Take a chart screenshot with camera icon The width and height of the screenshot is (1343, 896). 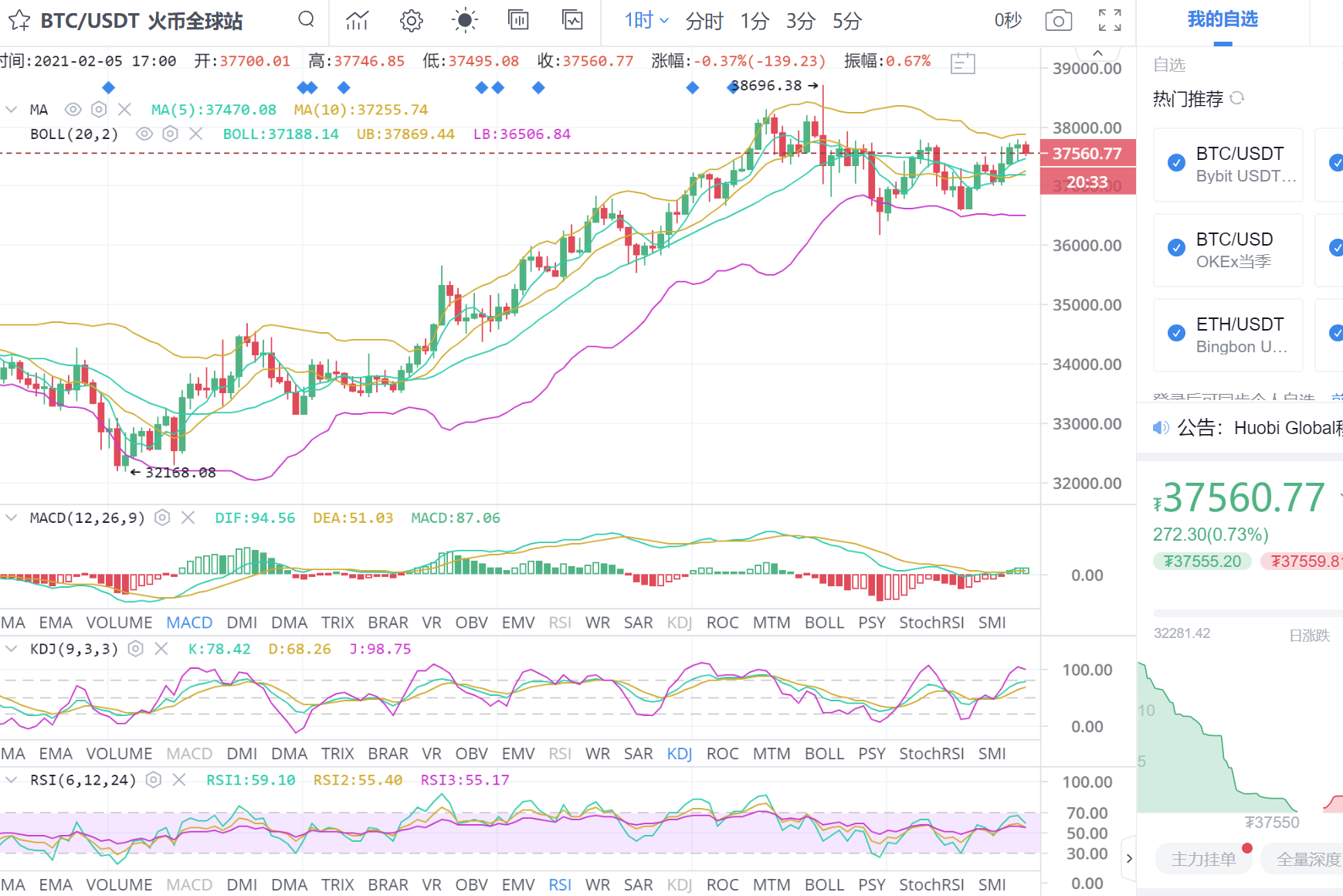(1058, 21)
